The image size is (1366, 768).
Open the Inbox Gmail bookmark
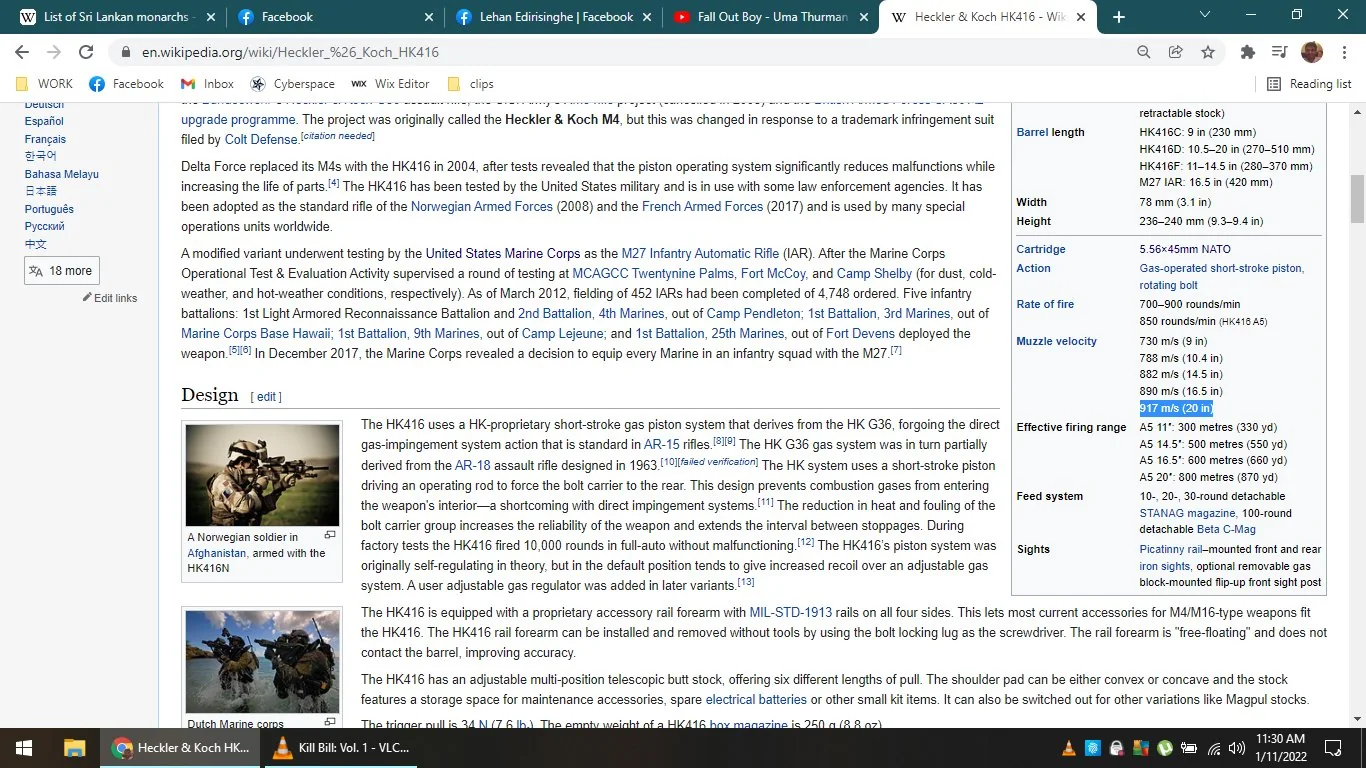[x=207, y=84]
